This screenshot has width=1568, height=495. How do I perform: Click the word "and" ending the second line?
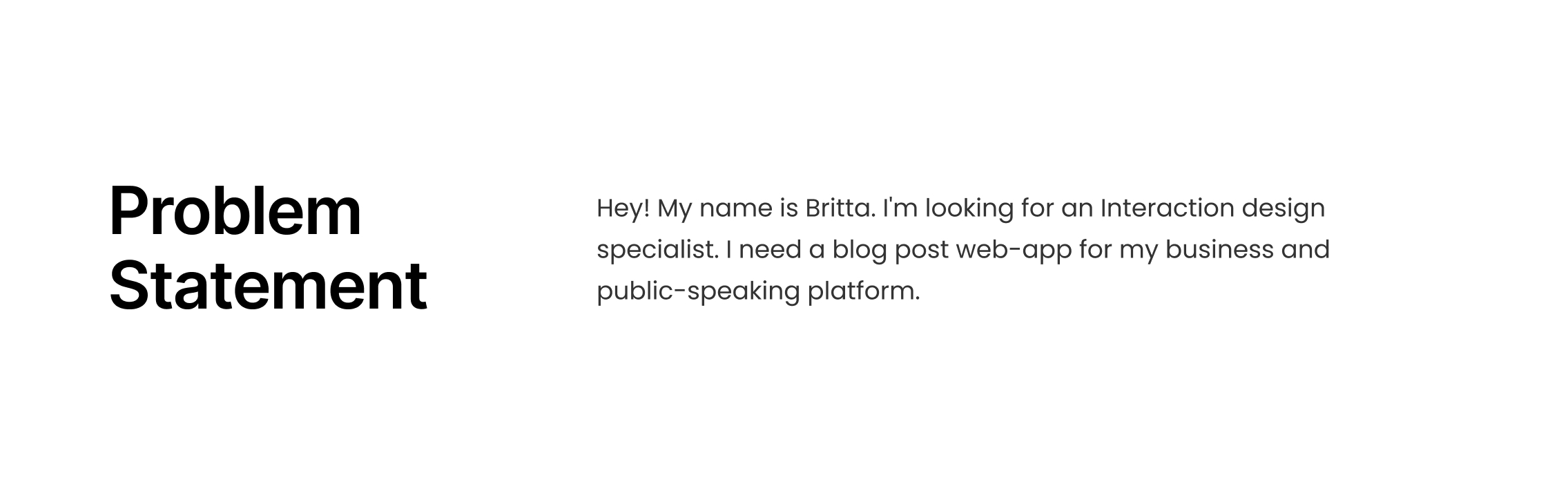click(1306, 250)
